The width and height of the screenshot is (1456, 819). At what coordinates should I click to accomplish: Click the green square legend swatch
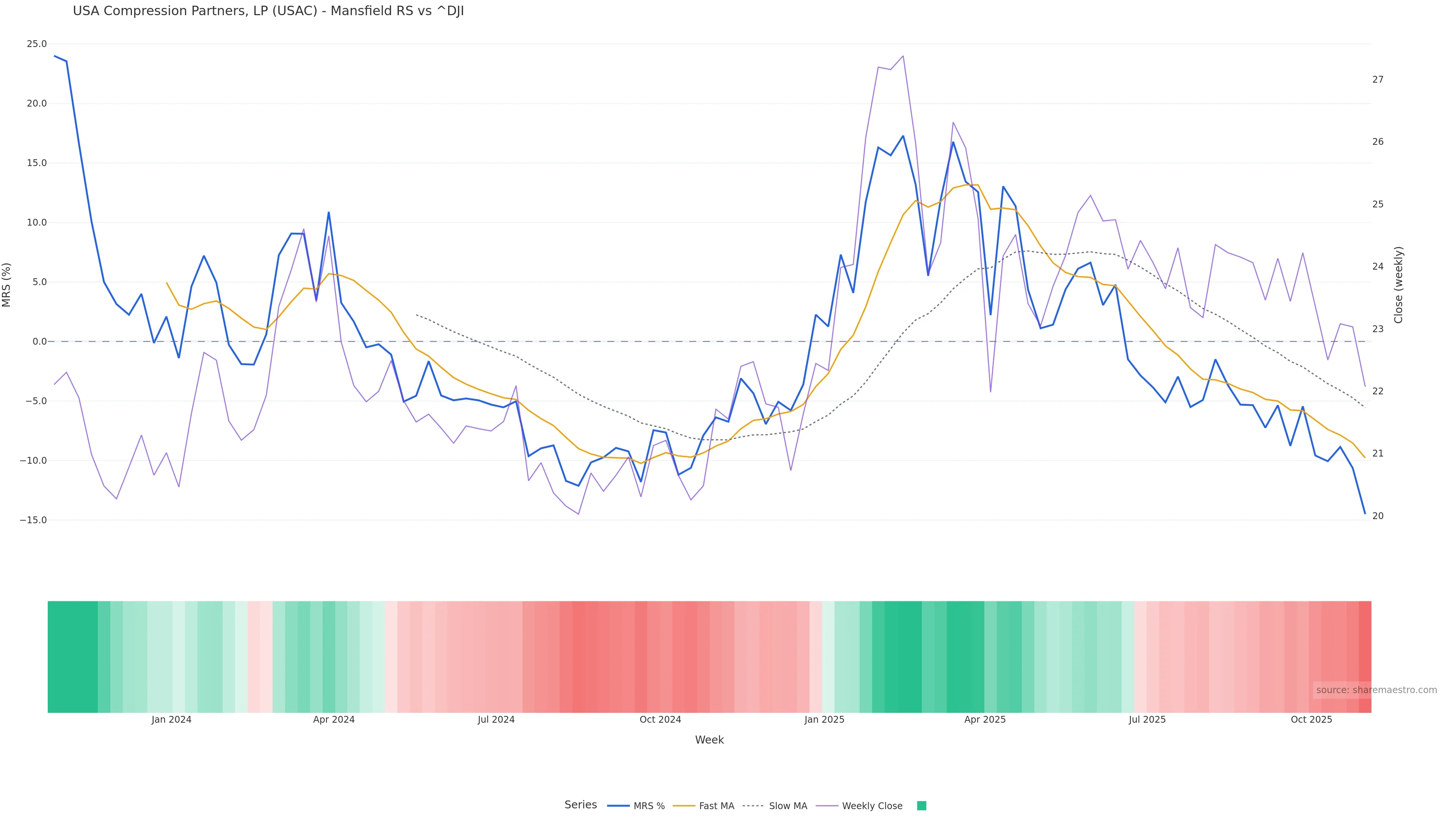(921, 806)
